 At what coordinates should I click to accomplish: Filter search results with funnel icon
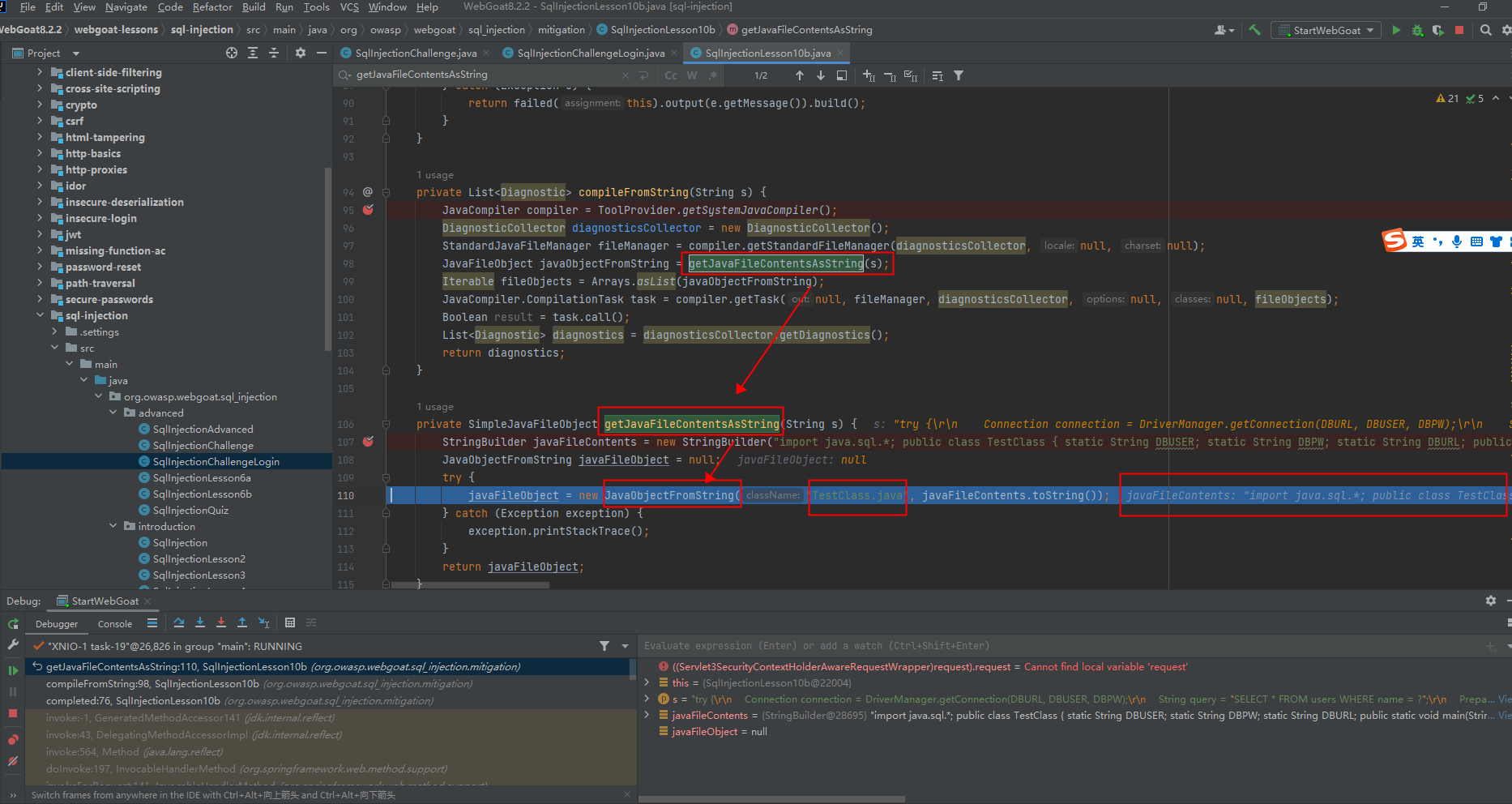click(959, 75)
